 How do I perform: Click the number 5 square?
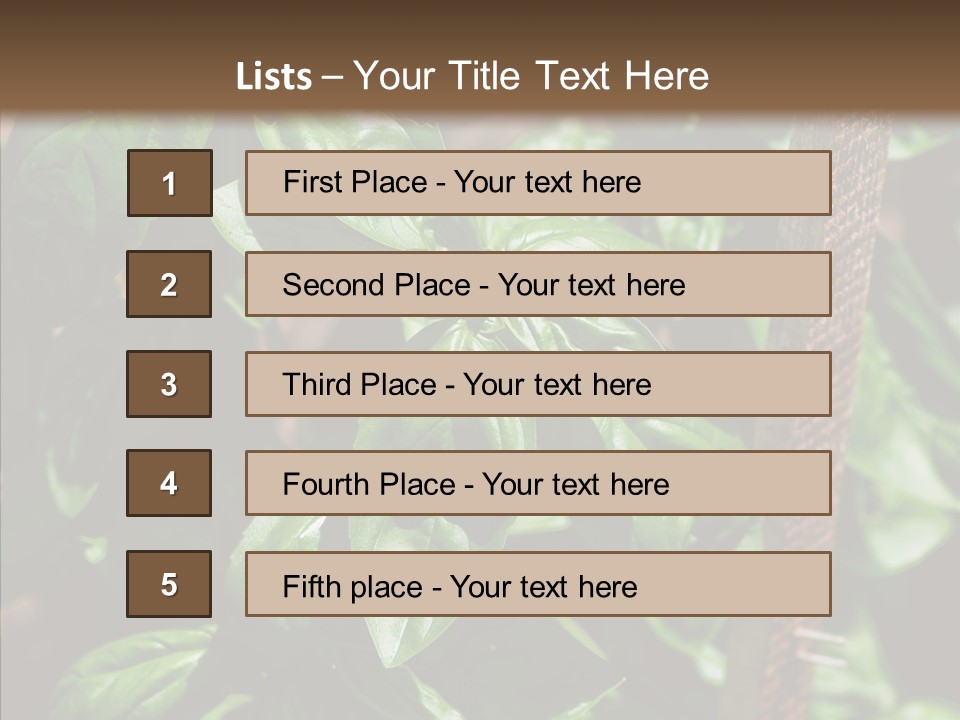pyautogui.click(x=168, y=584)
